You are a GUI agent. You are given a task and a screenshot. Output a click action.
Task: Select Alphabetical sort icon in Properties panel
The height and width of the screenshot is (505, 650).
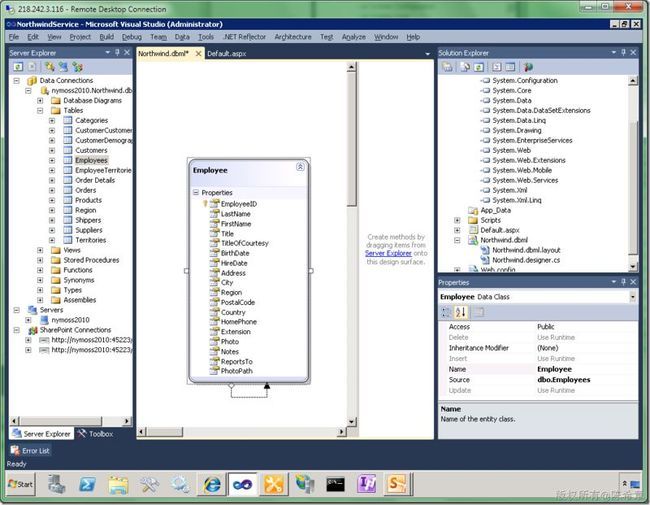pos(461,312)
